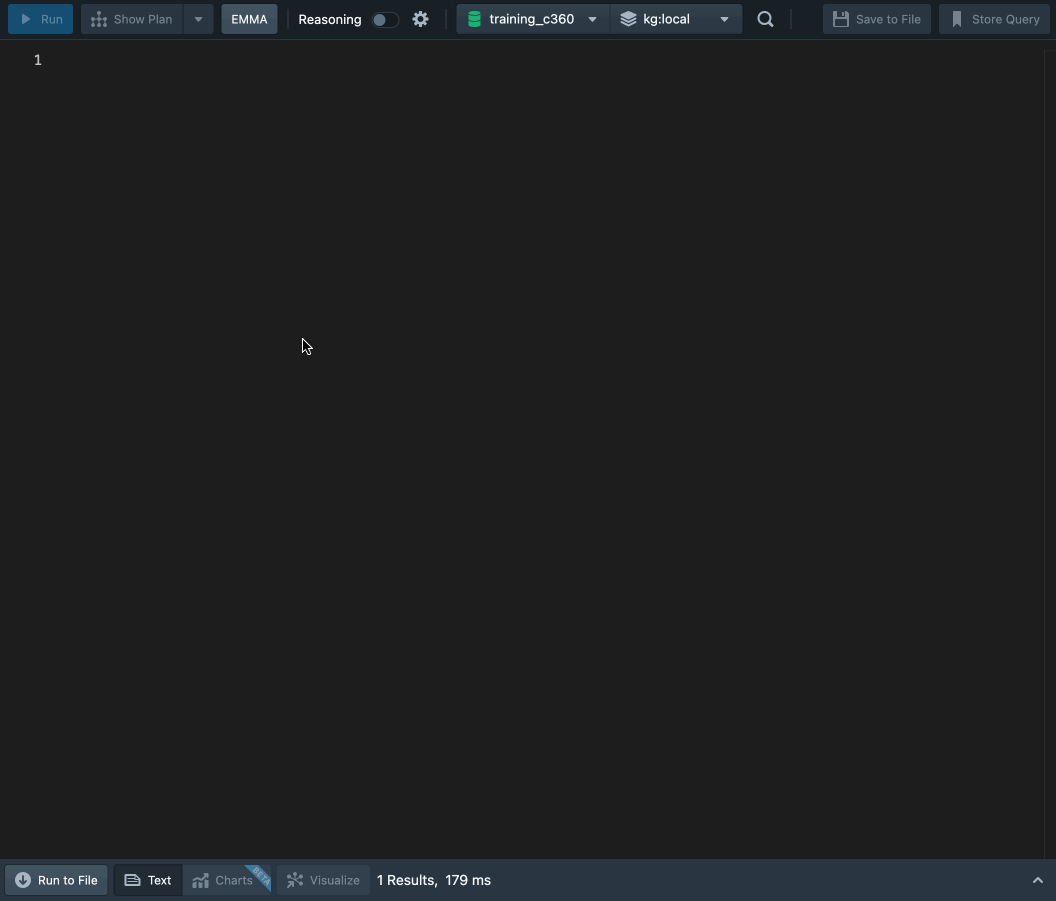Collapse results panel with chevron arrow

[x=1037, y=880]
